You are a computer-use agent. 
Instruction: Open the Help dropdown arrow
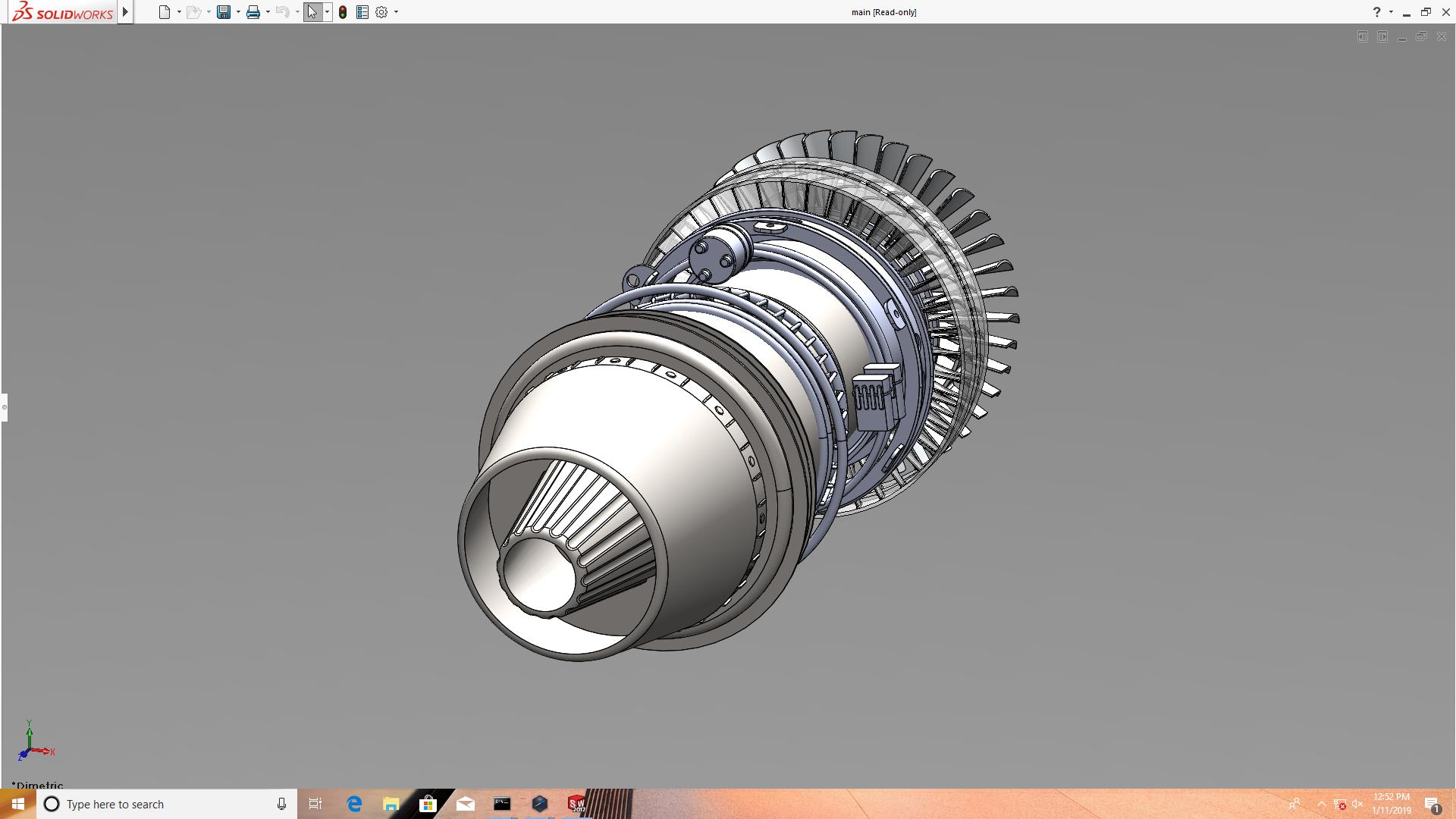tap(1391, 12)
